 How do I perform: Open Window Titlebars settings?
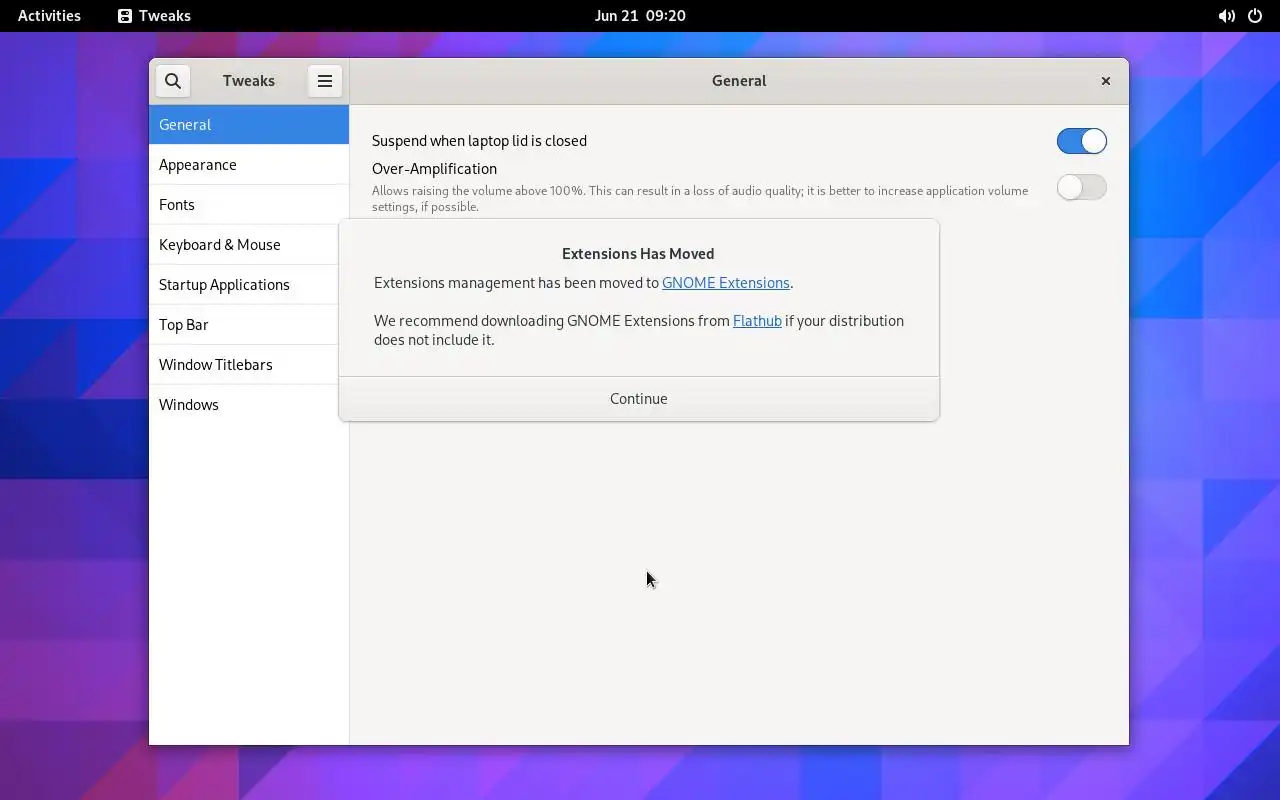point(249,365)
